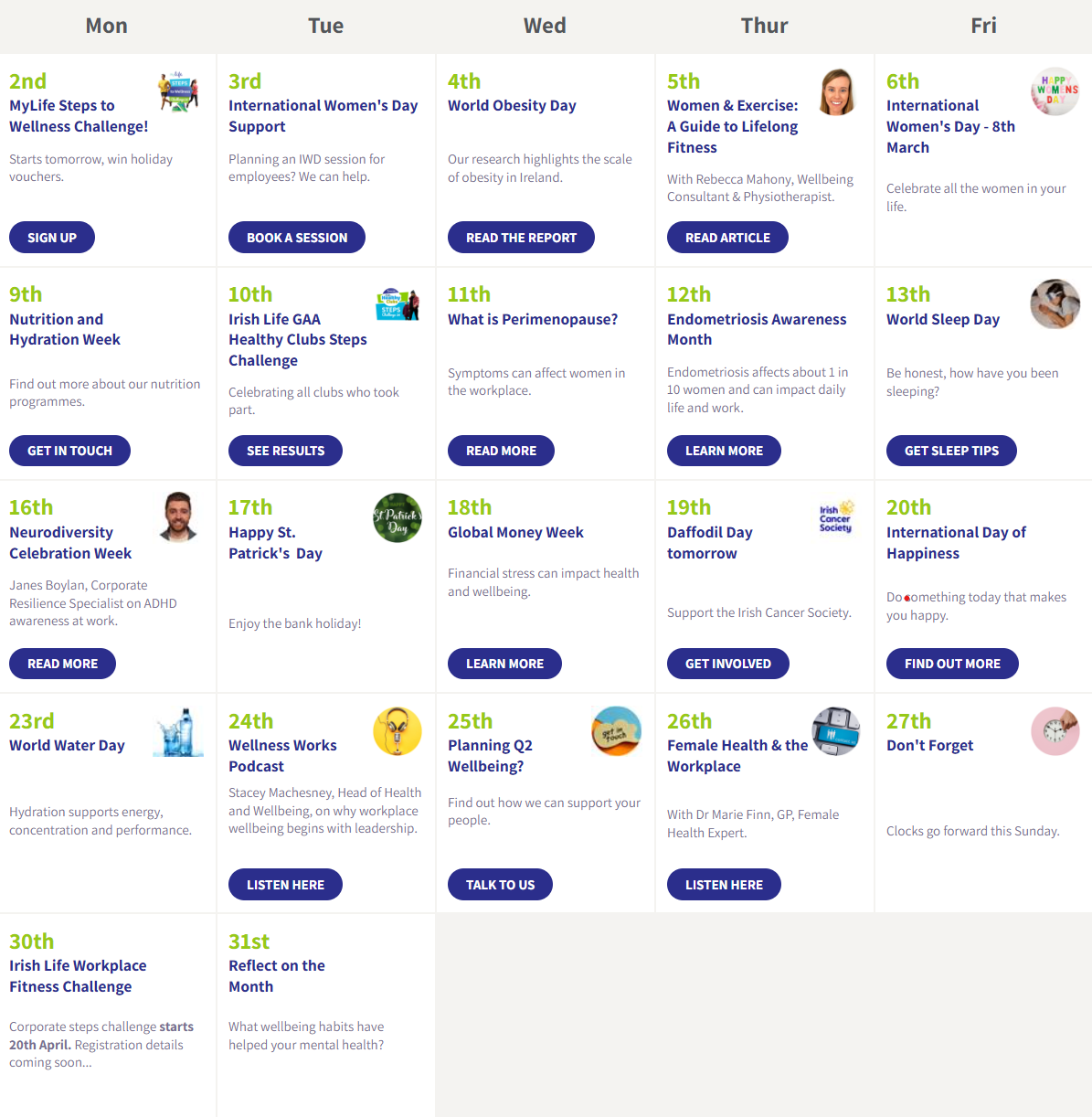Click the yellow podcast microphone icon
This screenshot has width=1092, height=1117.
pos(398,731)
